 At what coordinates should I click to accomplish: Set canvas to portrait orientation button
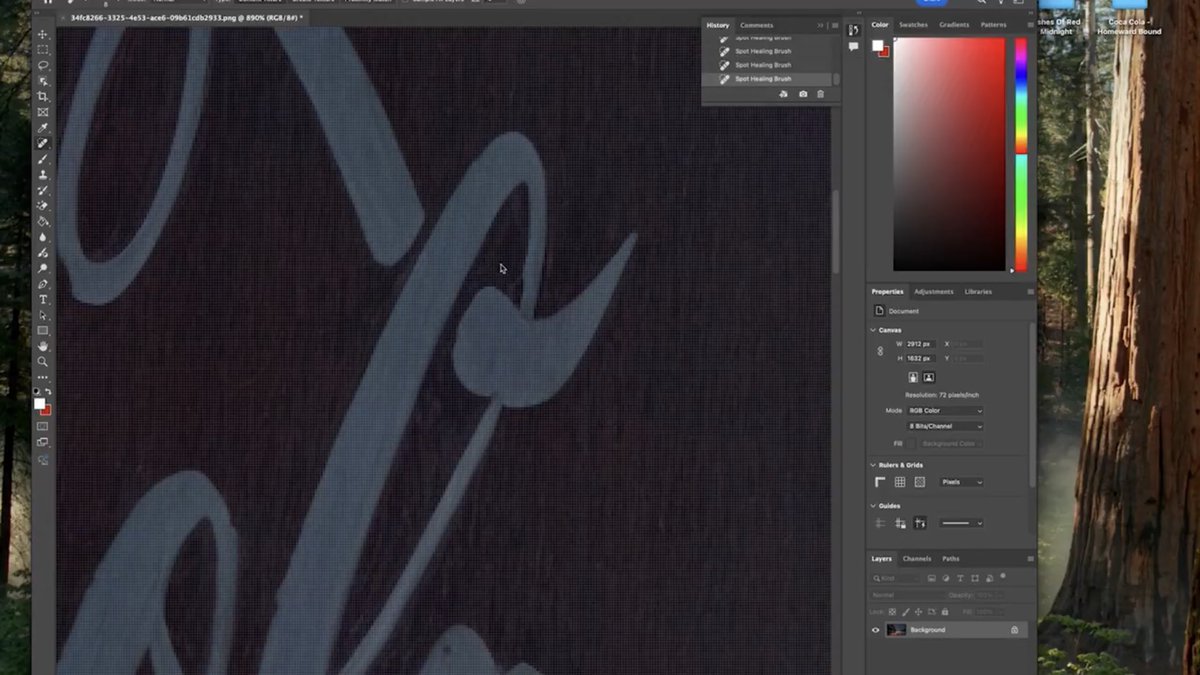(x=913, y=377)
